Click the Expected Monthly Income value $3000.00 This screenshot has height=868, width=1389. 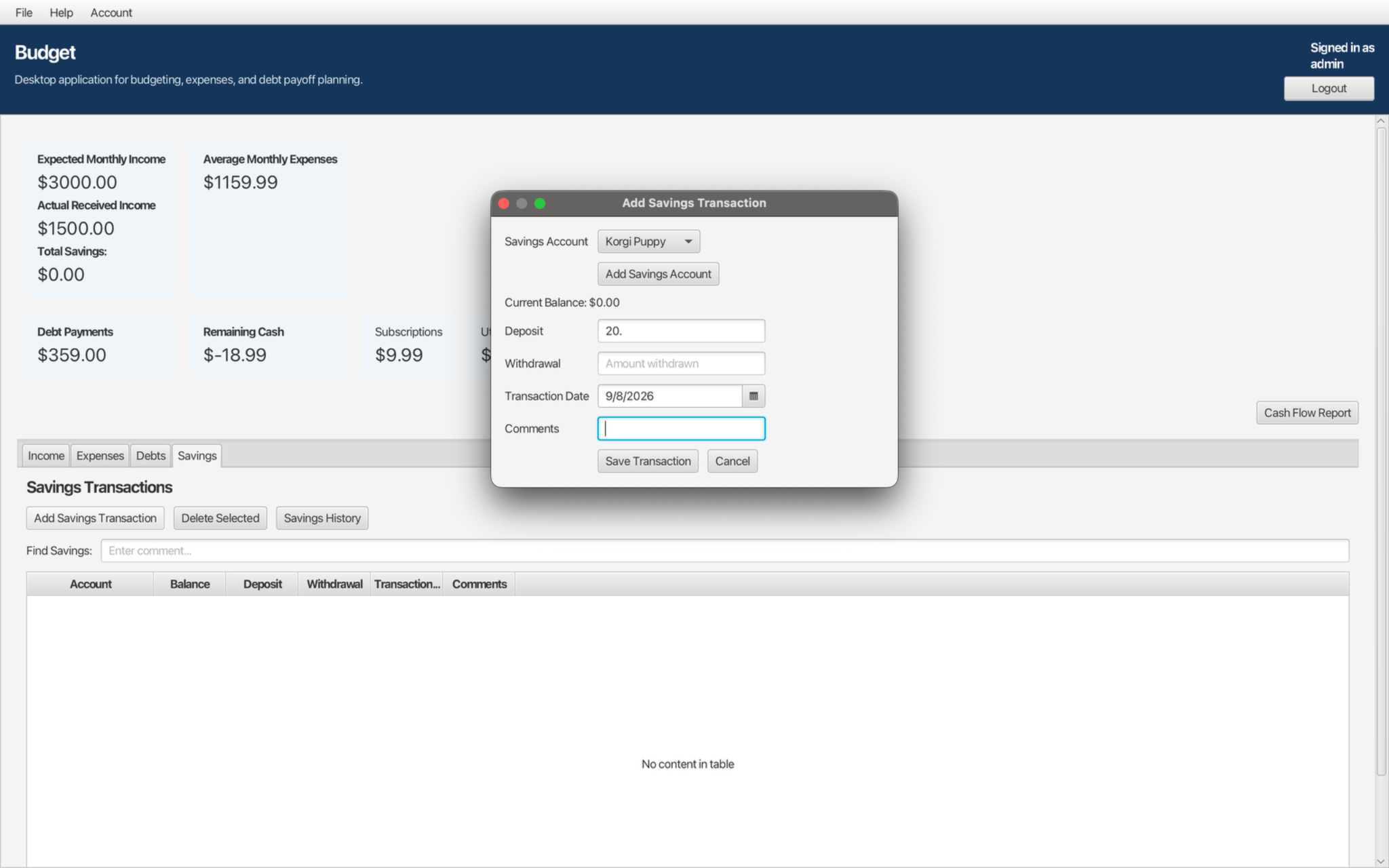77,182
